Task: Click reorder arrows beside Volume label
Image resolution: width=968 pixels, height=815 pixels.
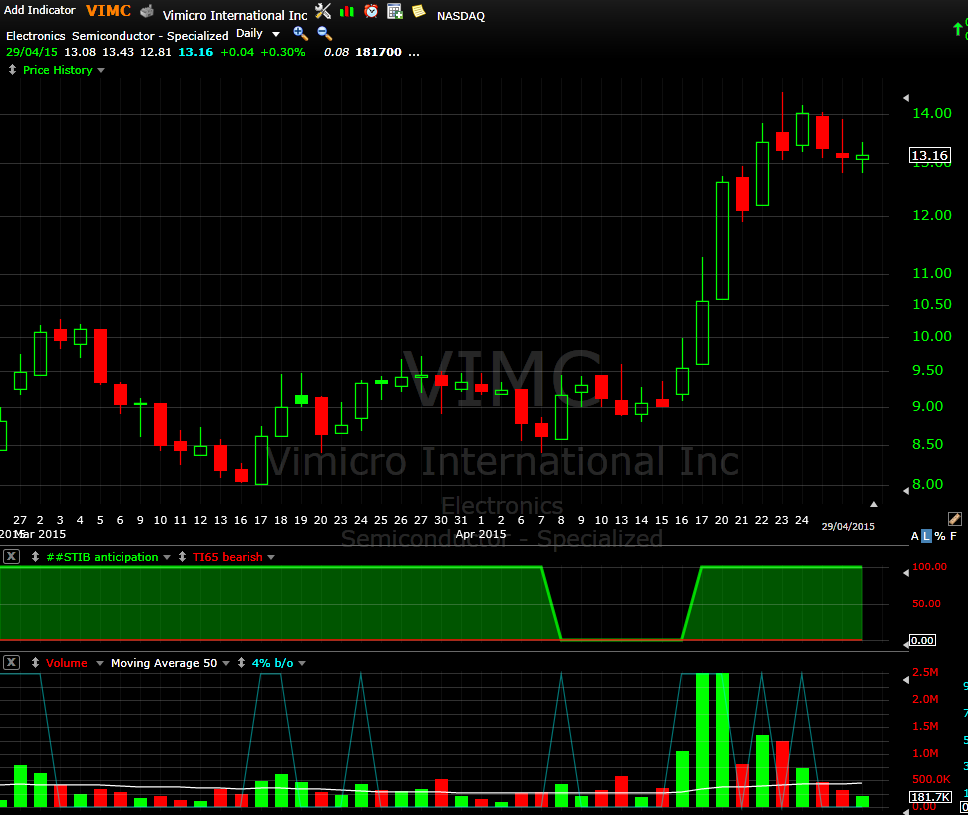Action: click(x=35, y=662)
